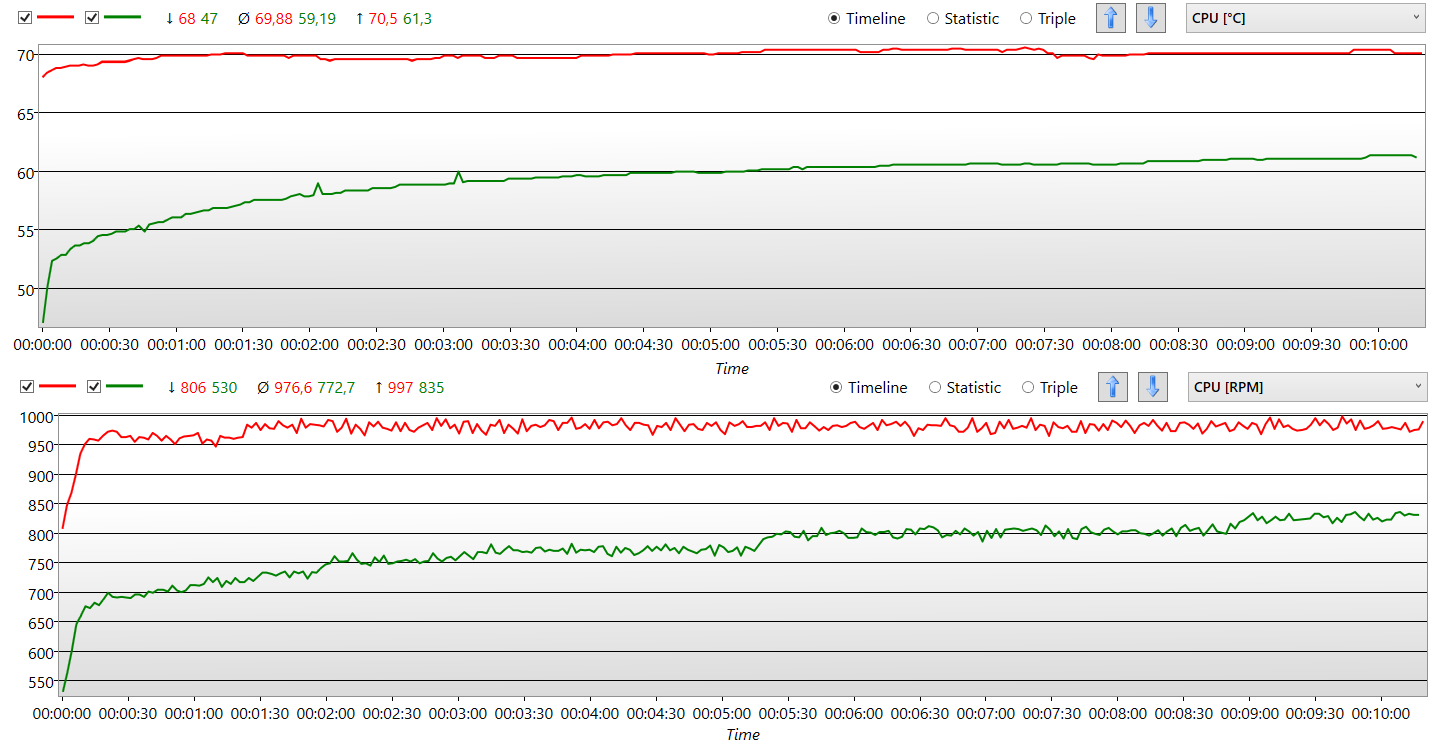Click the green maximum temperature value 61,3
This screenshot has width=1433, height=746.
[x=418, y=19]
